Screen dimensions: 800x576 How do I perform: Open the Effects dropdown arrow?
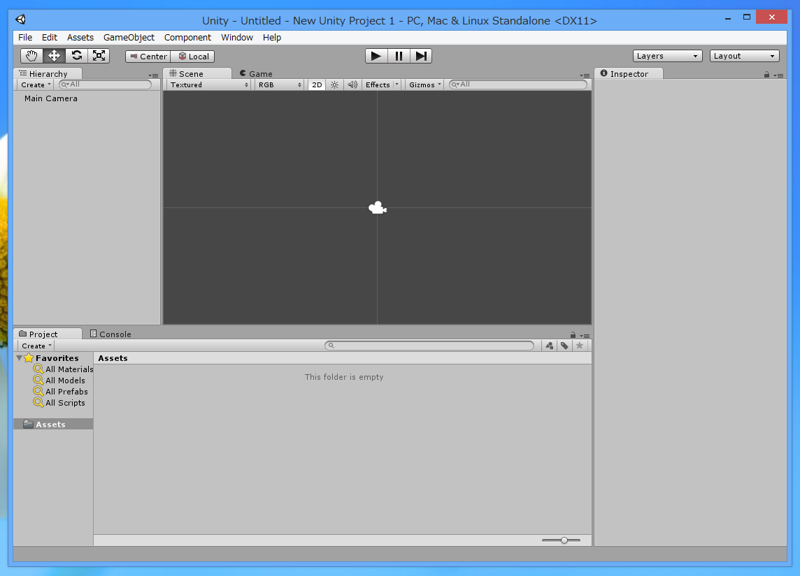point(397,85)
